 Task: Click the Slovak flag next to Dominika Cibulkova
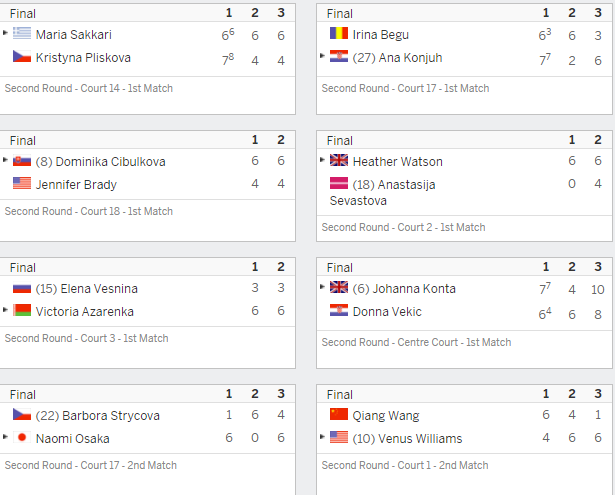click(x=22, y=160)
